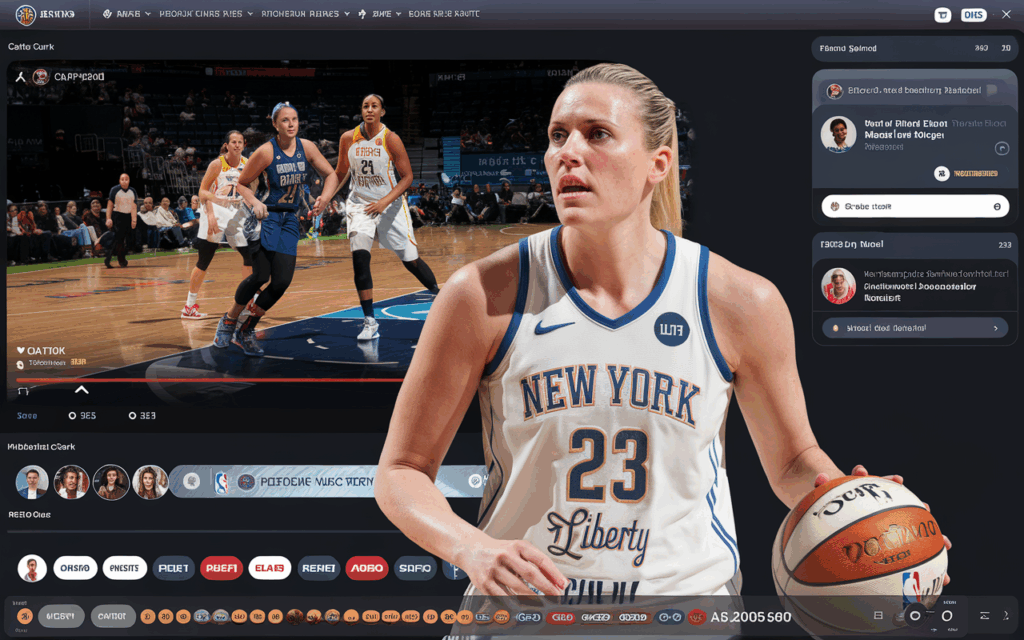The height and width of the screenshot is (640, 1024).
Task: Seek along the red video progress bar
Action: pos(209,379)
